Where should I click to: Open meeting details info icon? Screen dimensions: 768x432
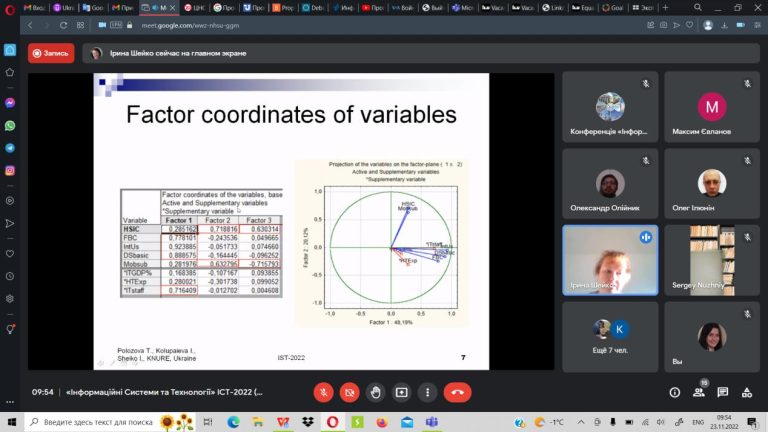coord(674,392)
